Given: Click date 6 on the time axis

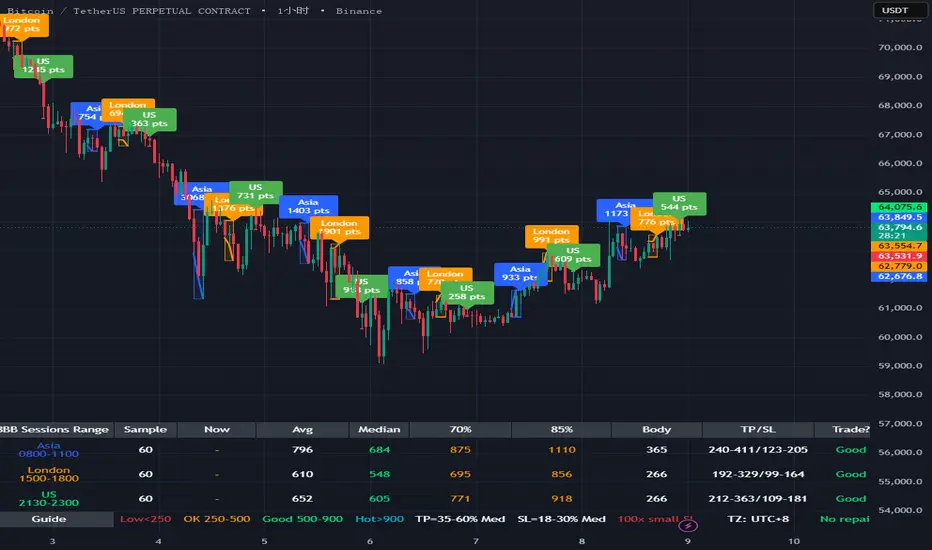Looking at the screenshot, I should point(370,541).
